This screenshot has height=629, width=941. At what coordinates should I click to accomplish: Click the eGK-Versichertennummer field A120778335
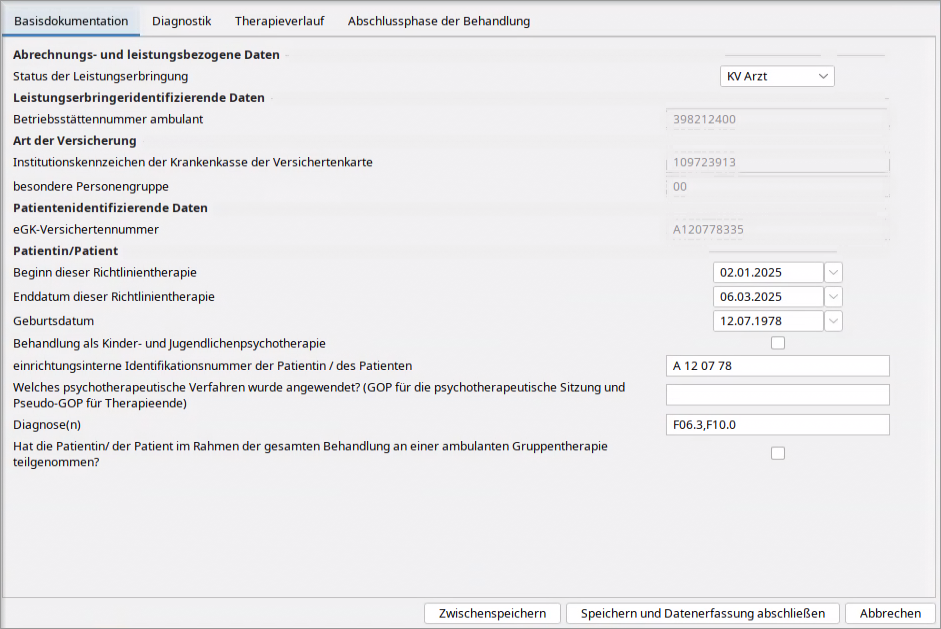click(x=778, y=229)
